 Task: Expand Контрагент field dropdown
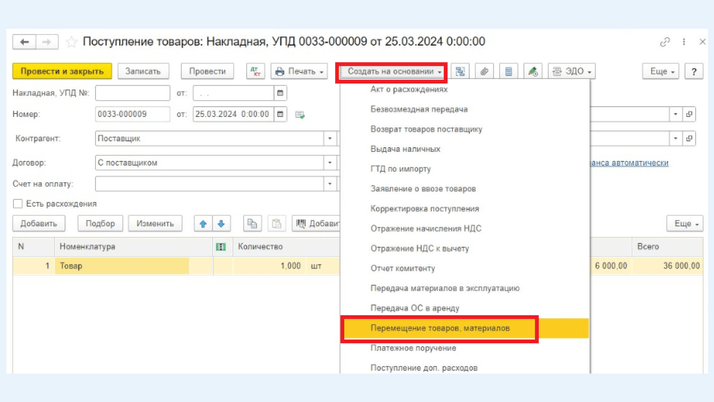(x=330, y=138)
